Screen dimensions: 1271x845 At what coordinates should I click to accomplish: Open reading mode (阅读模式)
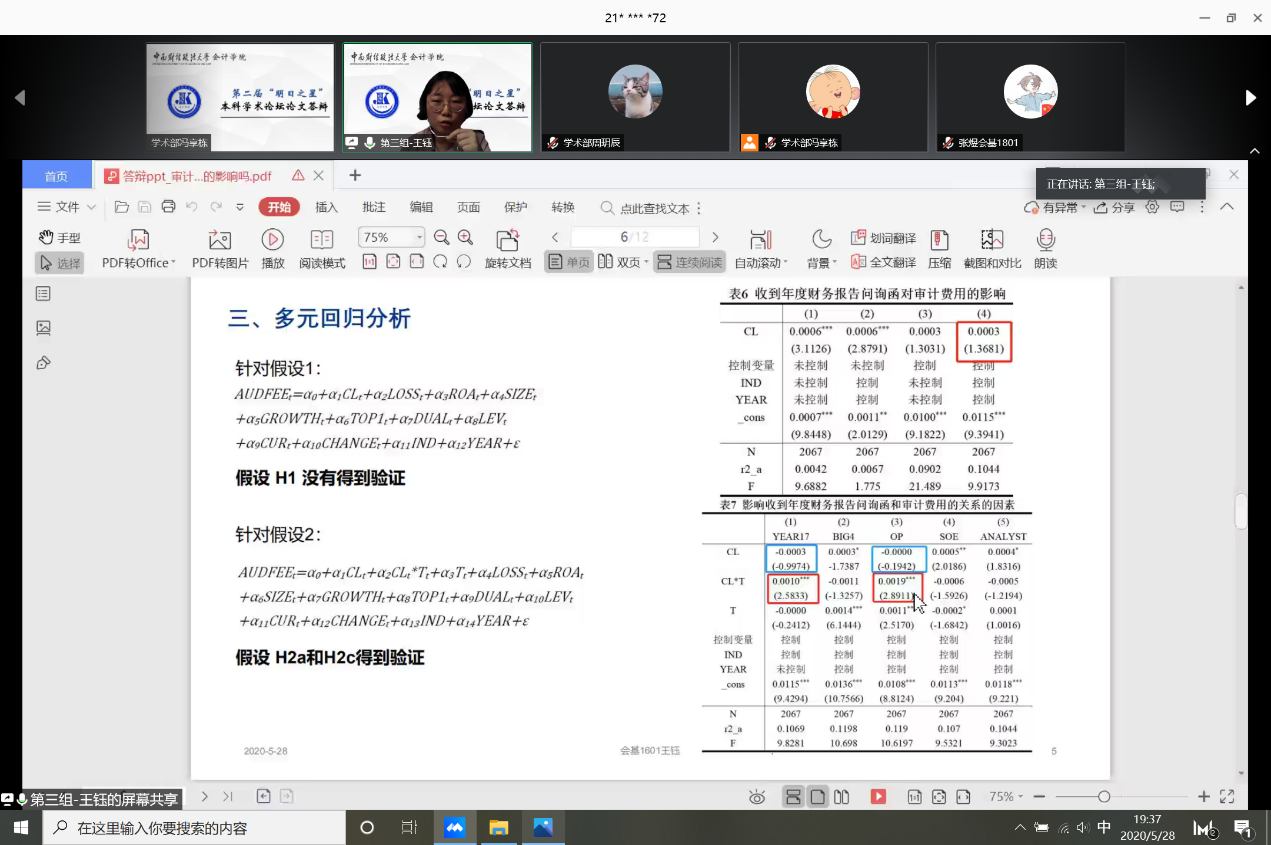pos(321,240)
